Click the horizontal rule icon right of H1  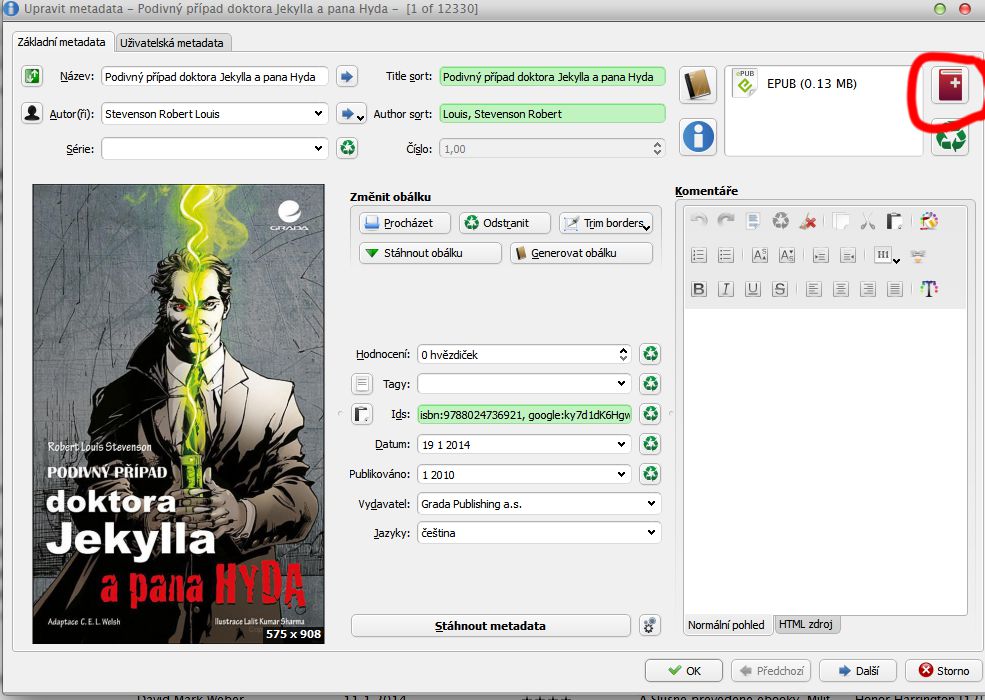[918, 255]
